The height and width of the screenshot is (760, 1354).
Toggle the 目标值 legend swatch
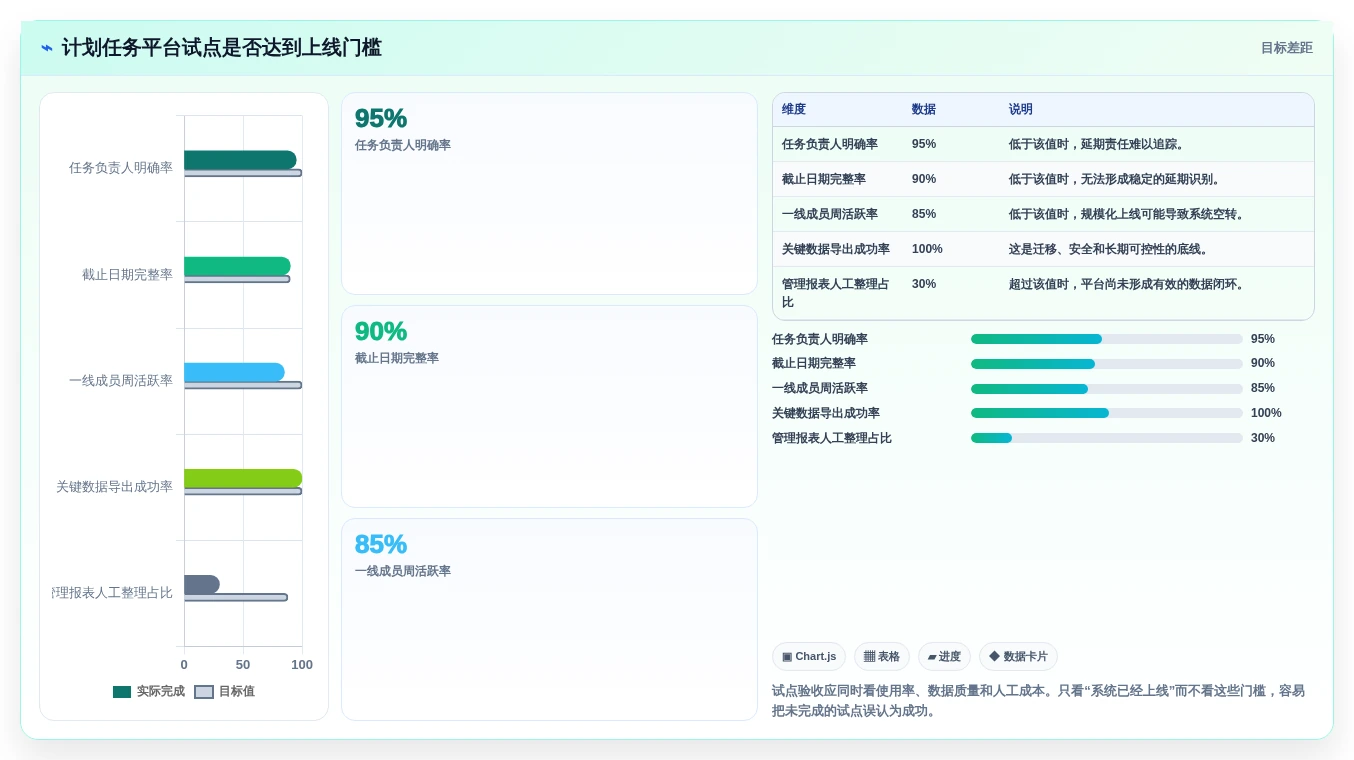click(x=204, y=692)
